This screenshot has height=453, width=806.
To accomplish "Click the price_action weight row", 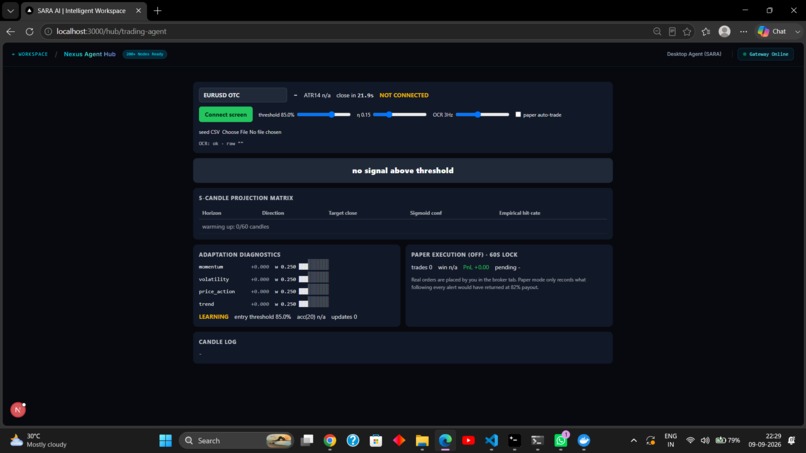I will point(264,291).
